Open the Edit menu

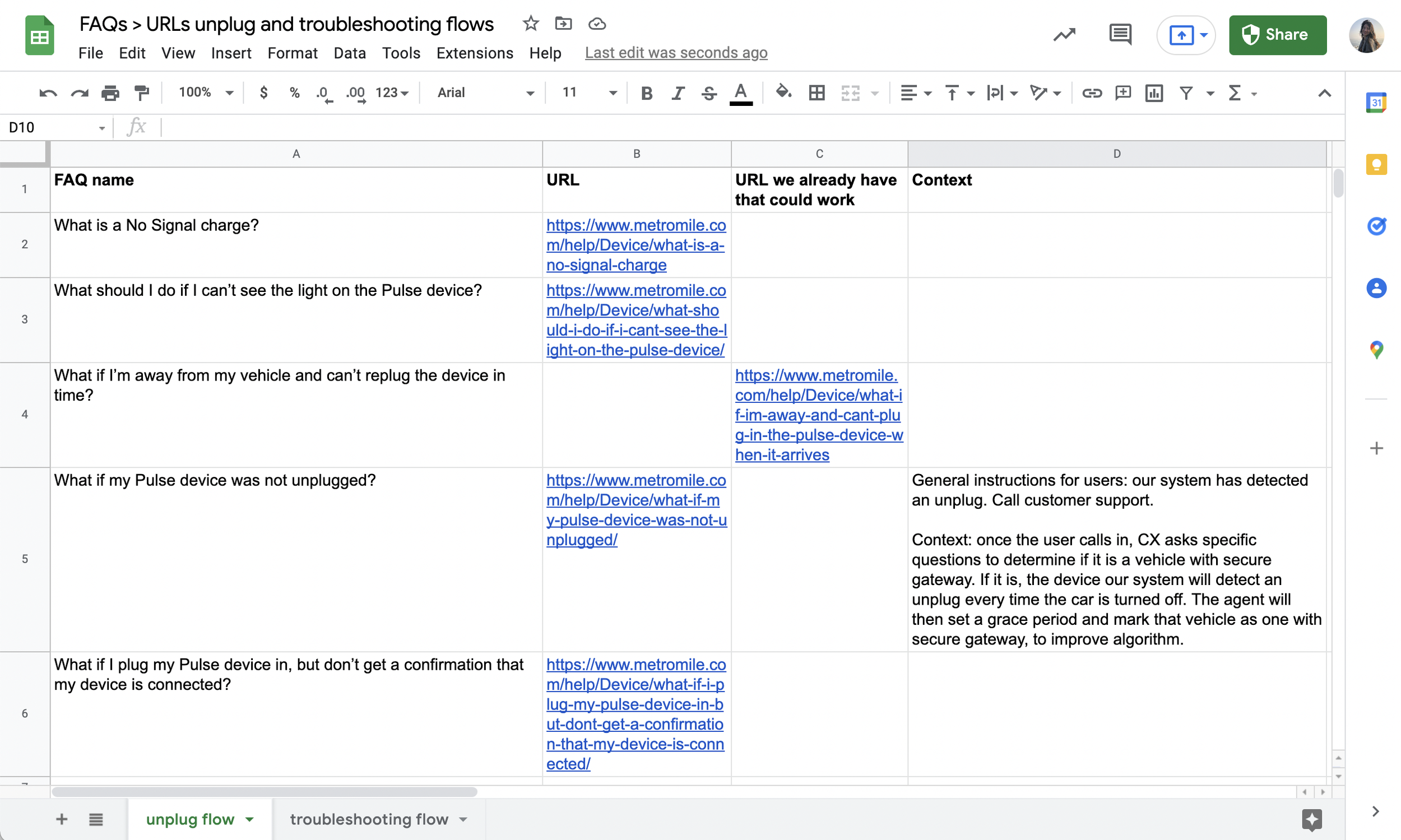(132, 53)
